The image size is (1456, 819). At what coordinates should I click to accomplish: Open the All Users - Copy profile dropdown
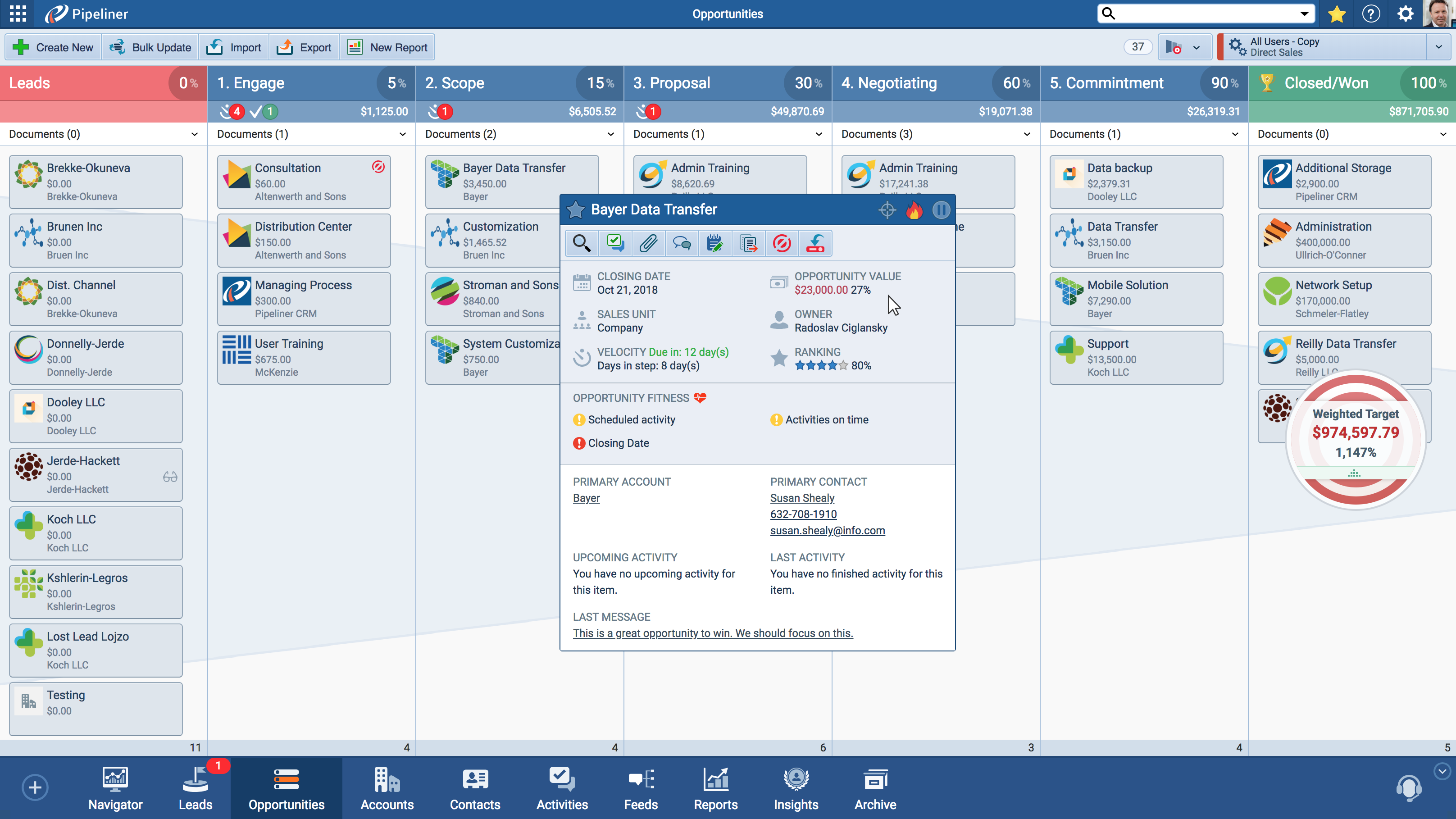(1438, 47)
